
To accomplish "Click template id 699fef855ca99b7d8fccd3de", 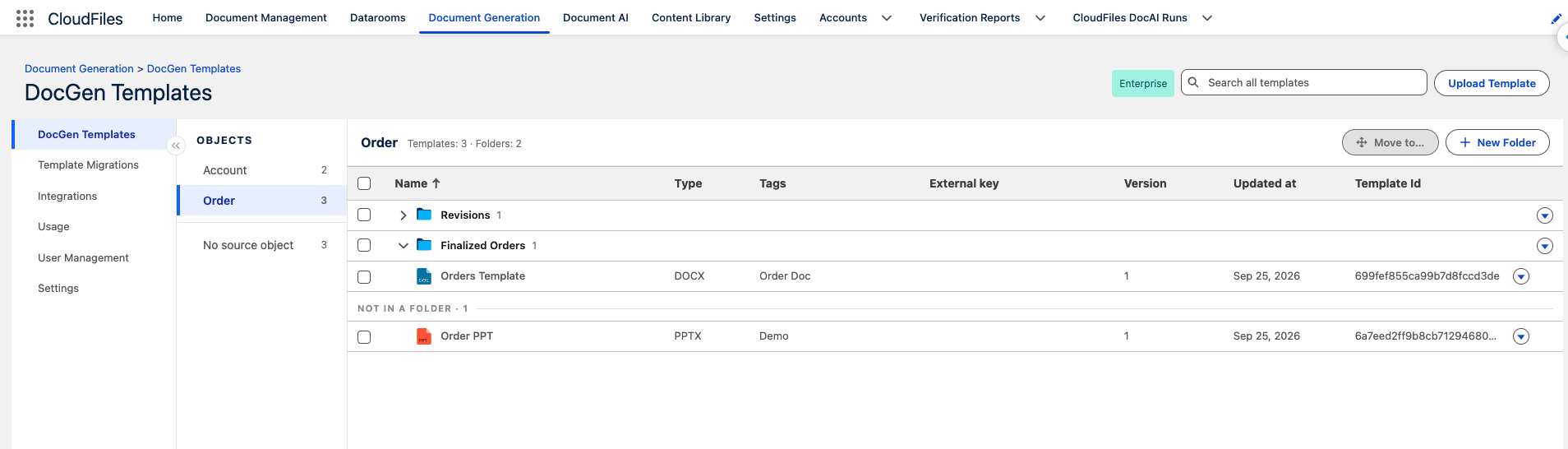I will 1427,276.
